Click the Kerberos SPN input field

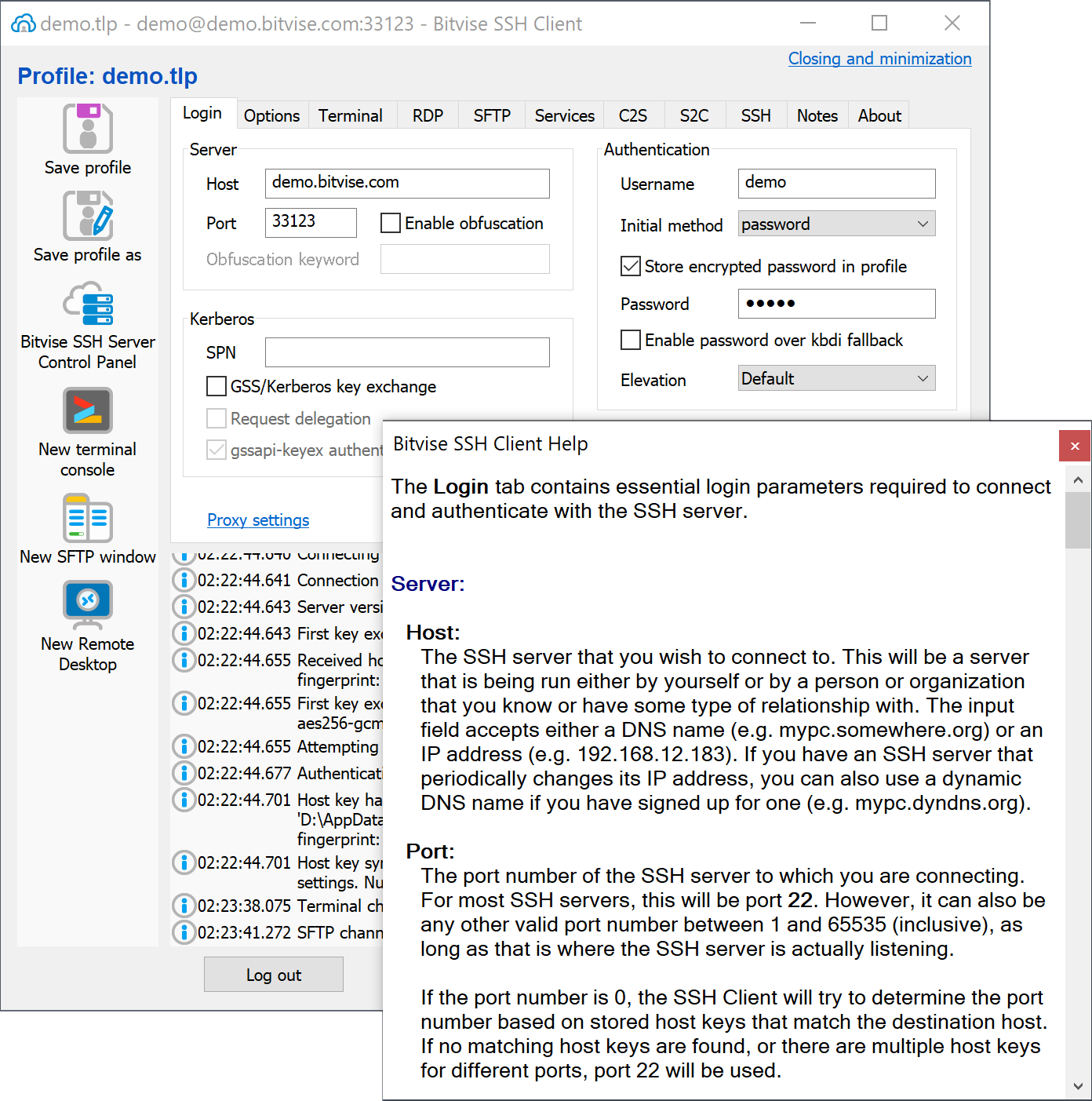[407, 352]
